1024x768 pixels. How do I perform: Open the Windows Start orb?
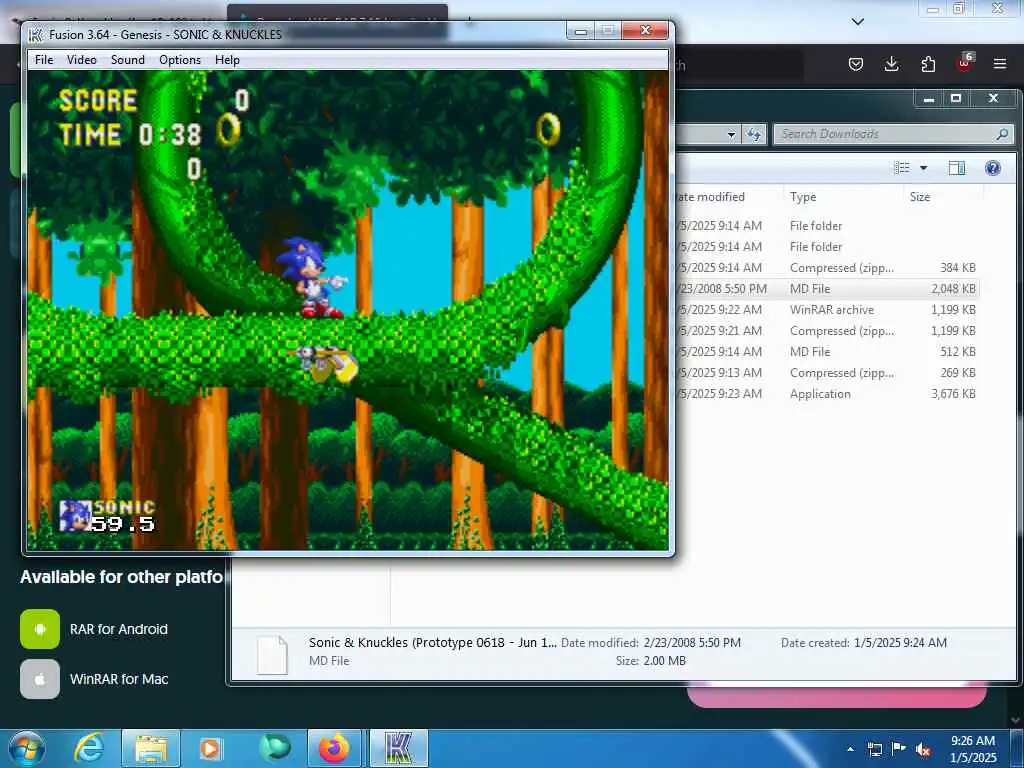26,748
